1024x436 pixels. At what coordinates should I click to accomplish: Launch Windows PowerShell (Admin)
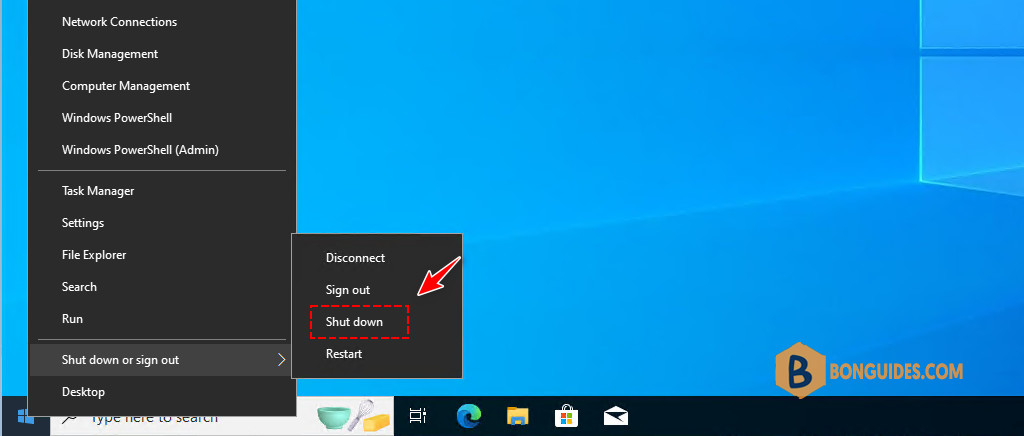[162, 149]
